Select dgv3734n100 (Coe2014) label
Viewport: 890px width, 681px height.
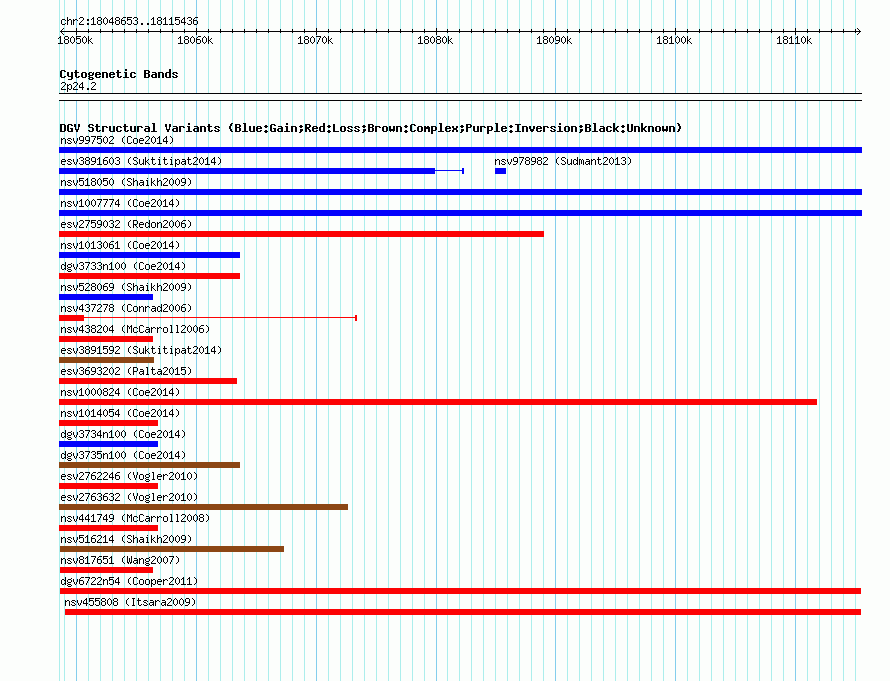point(123,434)
